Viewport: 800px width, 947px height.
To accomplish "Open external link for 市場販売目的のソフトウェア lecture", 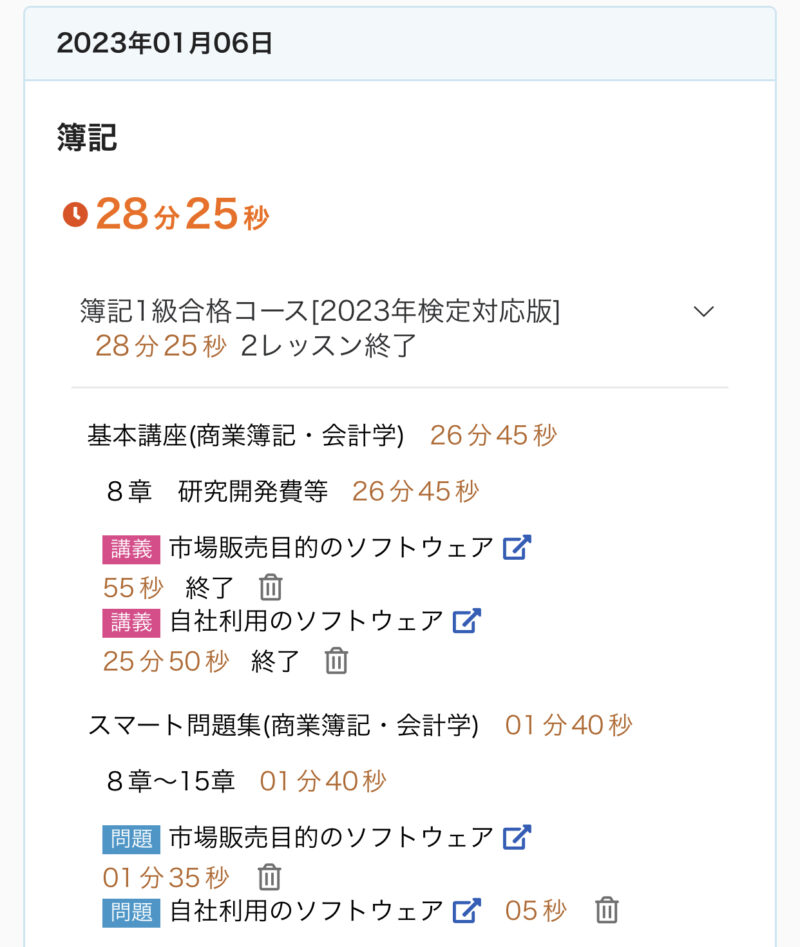I will (516, 548).
